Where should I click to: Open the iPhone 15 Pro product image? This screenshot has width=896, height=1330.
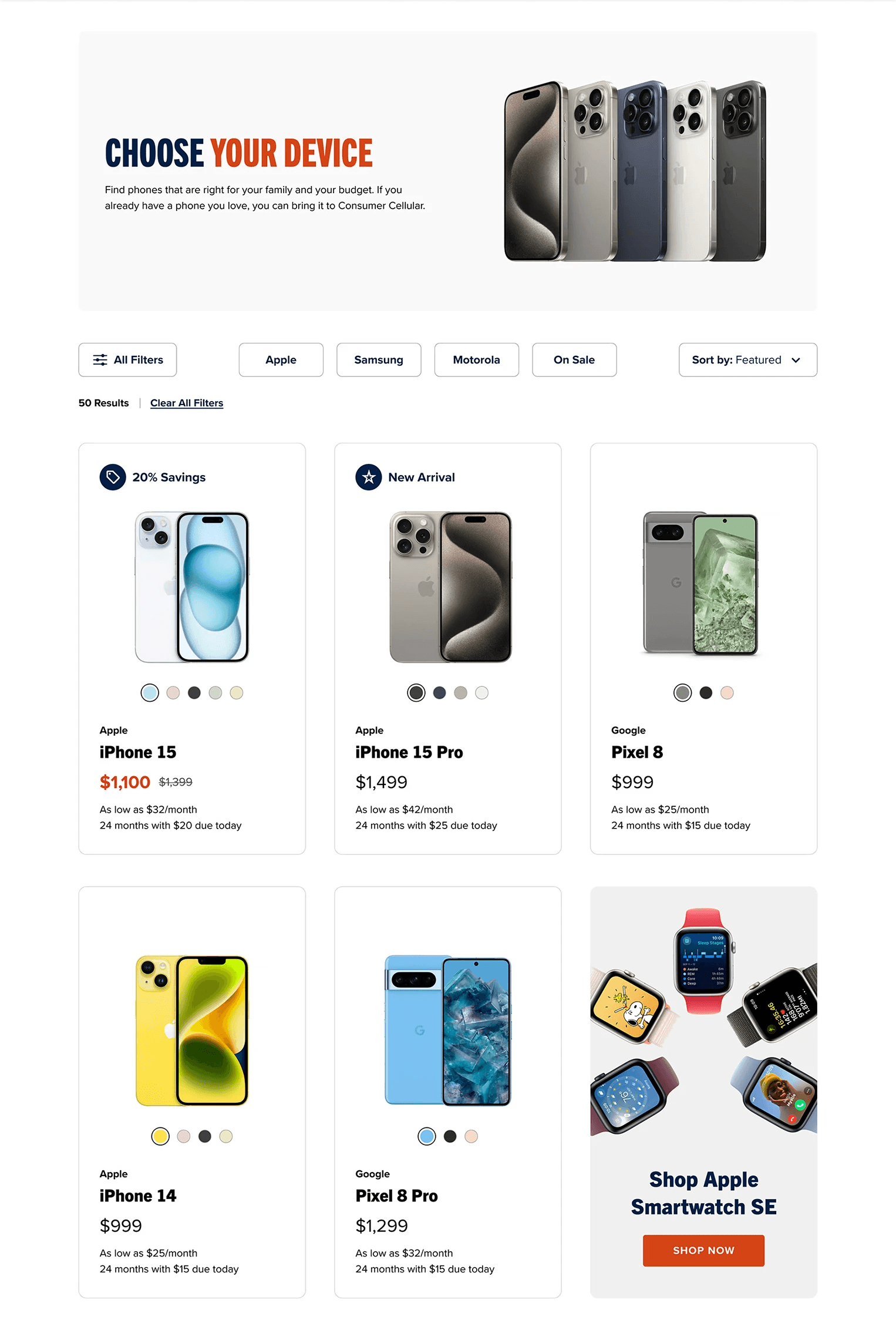click(450, 587)
